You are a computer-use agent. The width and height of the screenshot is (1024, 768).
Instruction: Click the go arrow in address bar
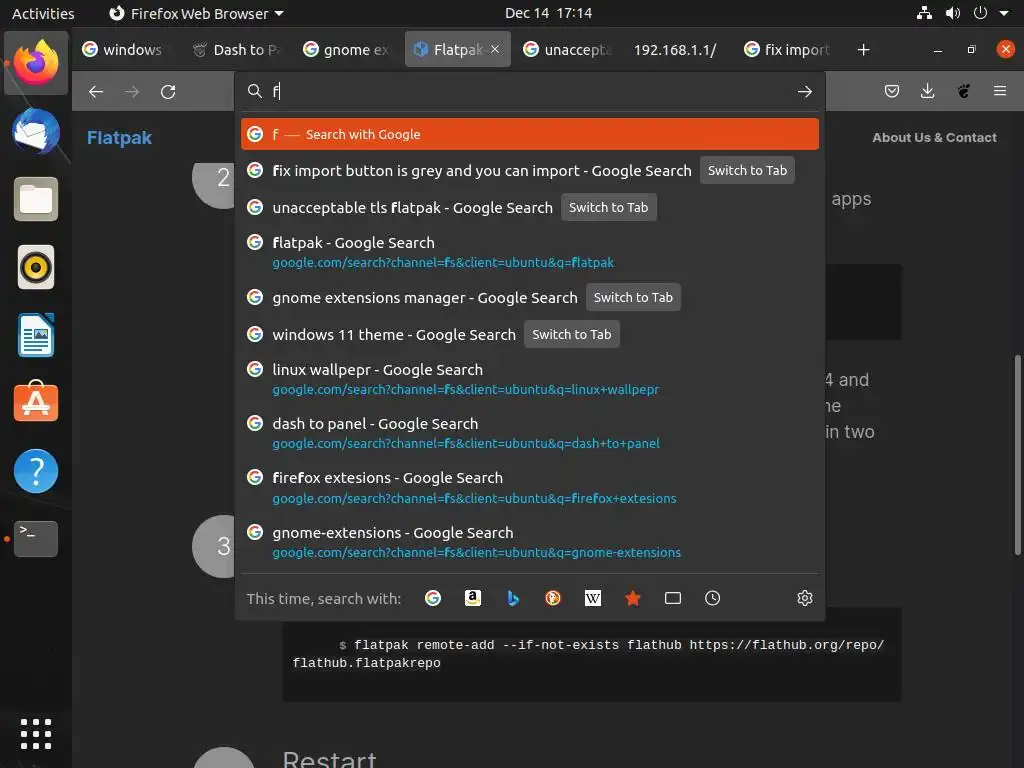[x=805, y=91]
